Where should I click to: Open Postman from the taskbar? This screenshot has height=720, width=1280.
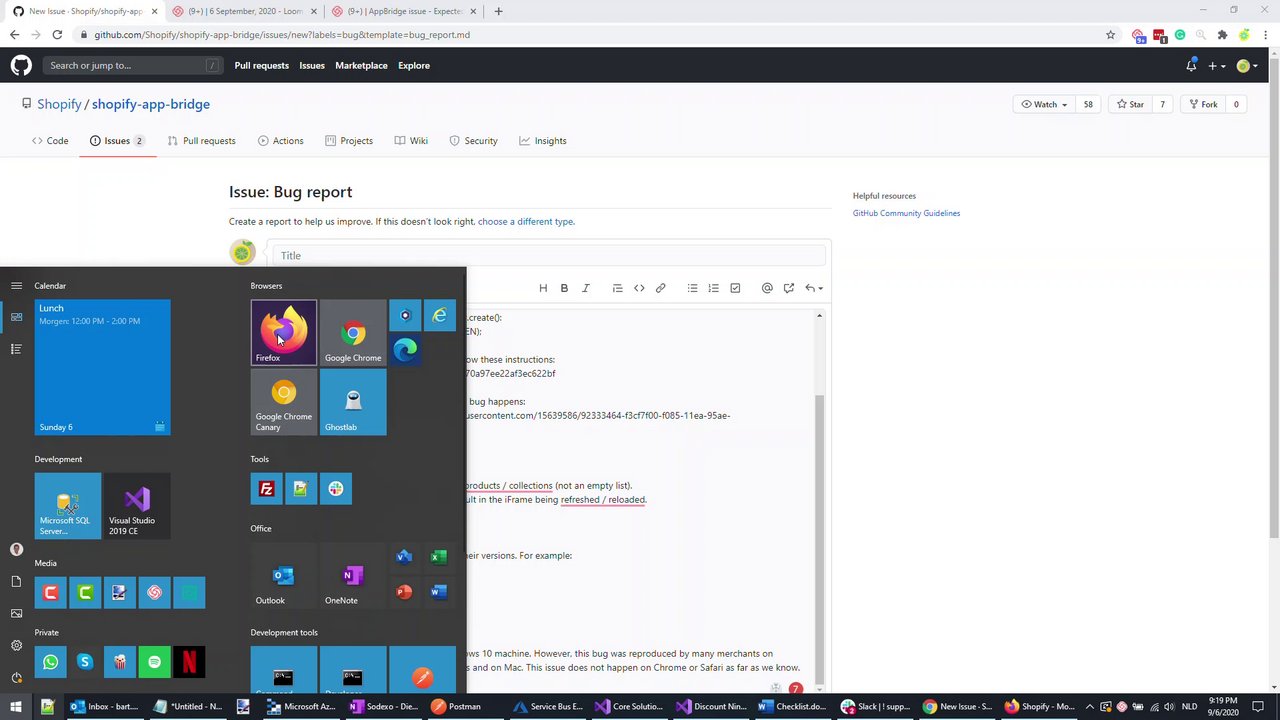[x=456, y=707]
